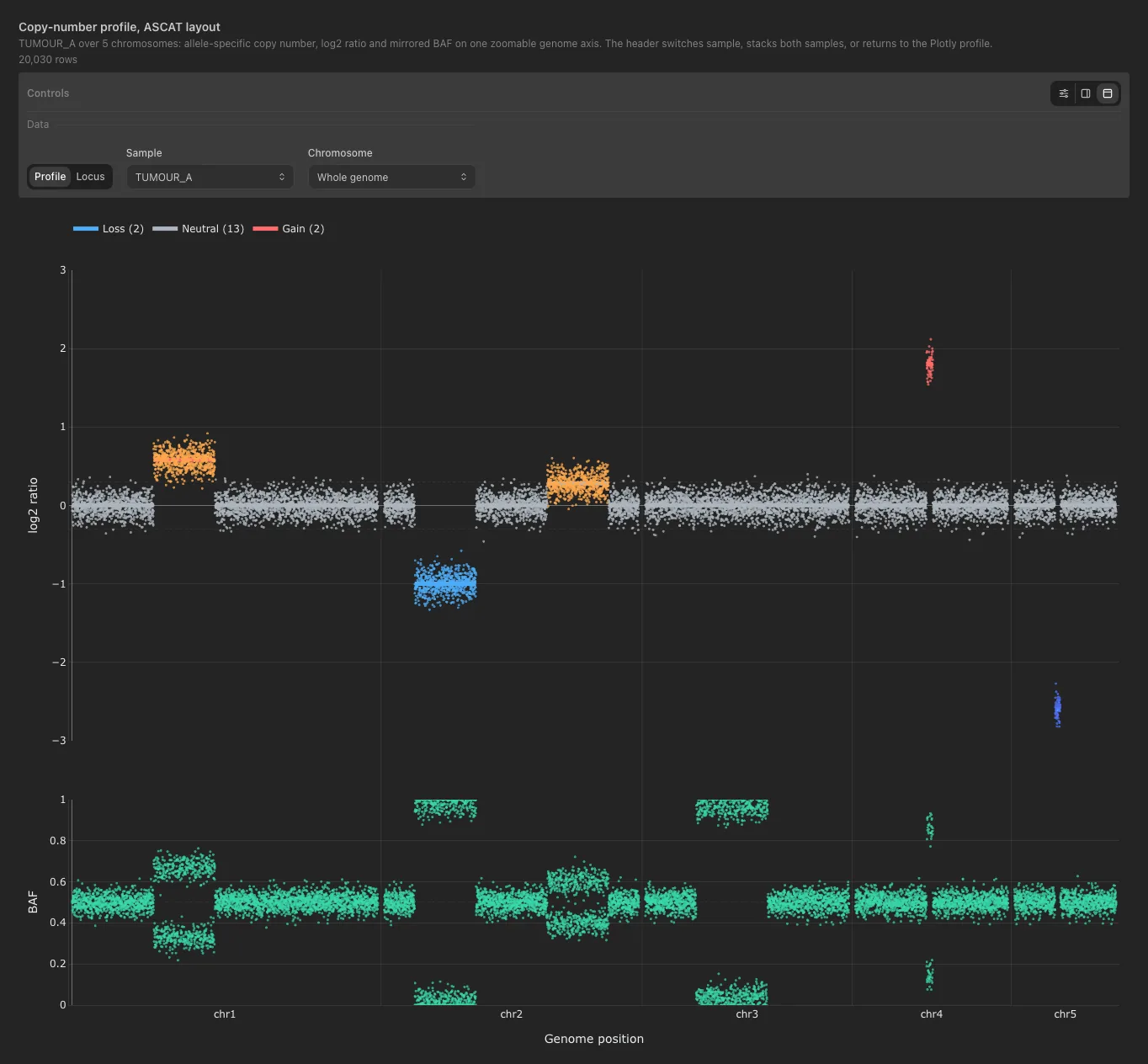Toggle the Neutral (13) legend entry
The width and height of the screenshot is (1148, 1064).
coord(199,229)
